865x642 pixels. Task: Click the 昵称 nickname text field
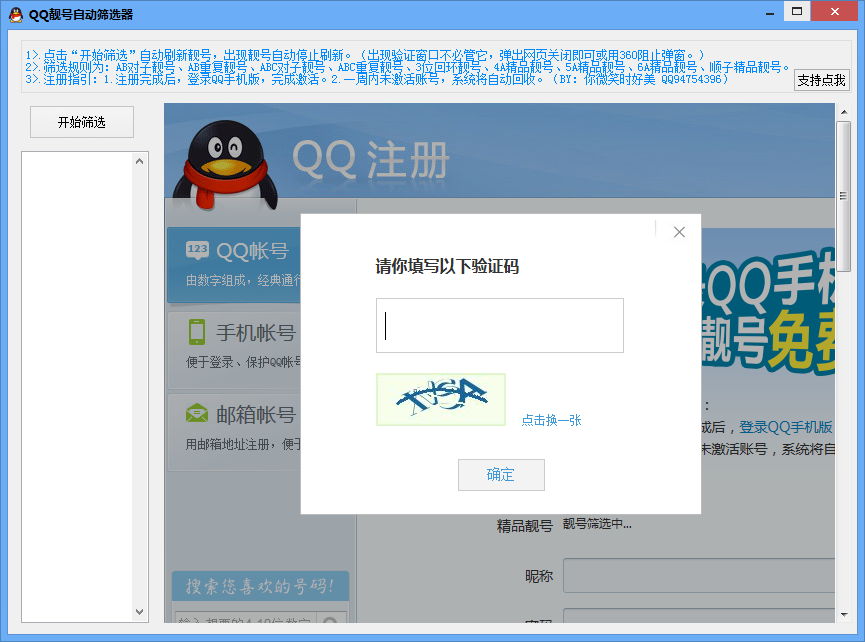[x=698, y=576]
